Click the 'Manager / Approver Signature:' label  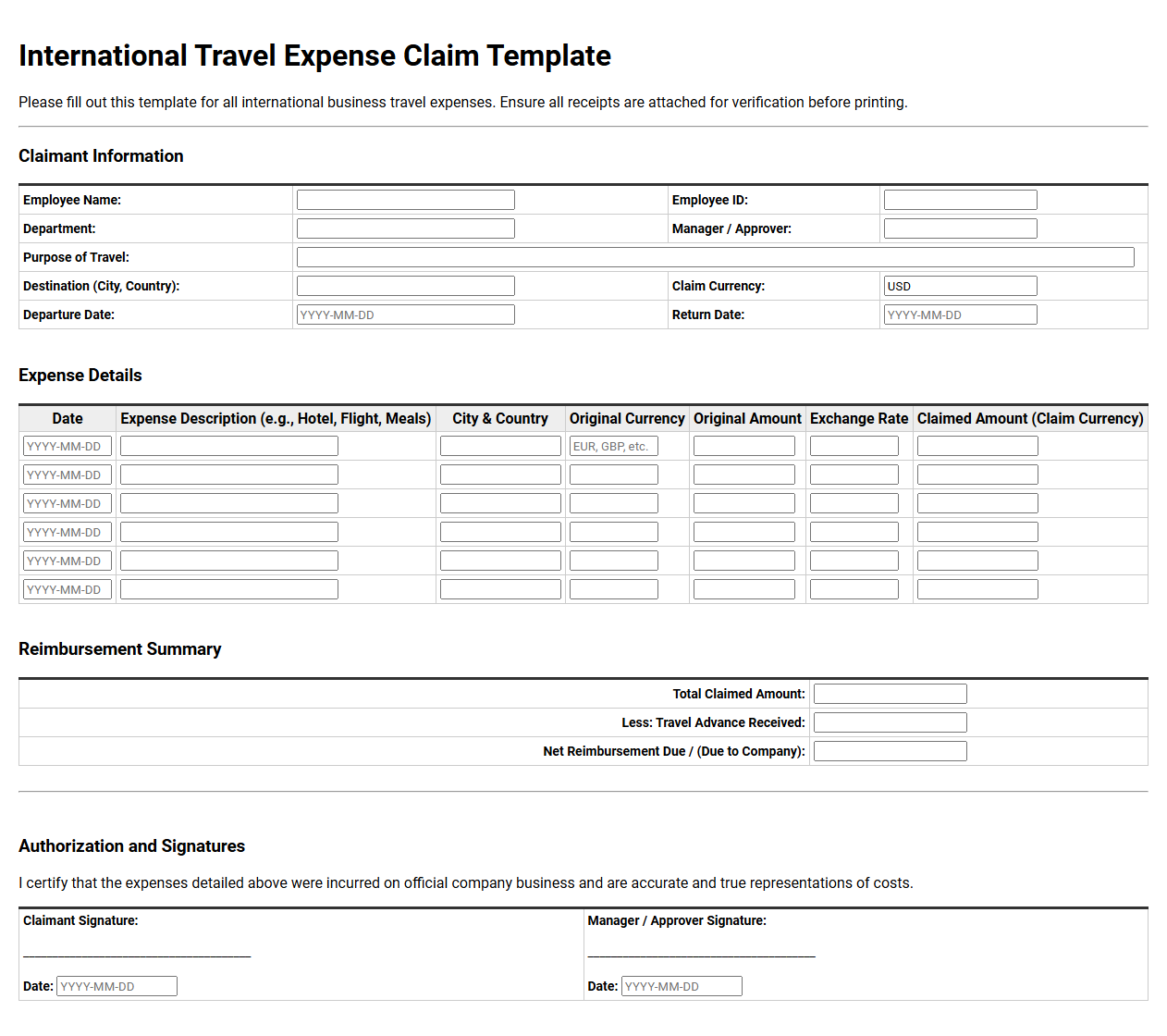(677, 920)
